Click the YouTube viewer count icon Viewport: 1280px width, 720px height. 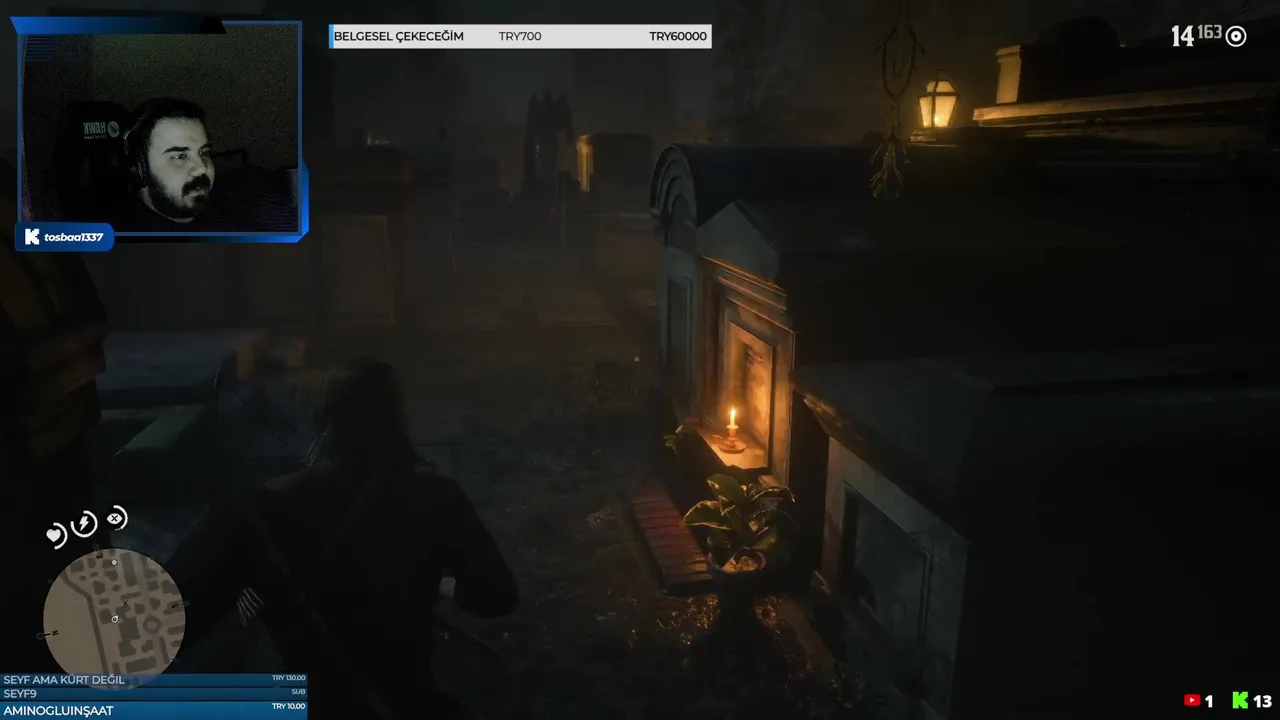click(1192, 701)
